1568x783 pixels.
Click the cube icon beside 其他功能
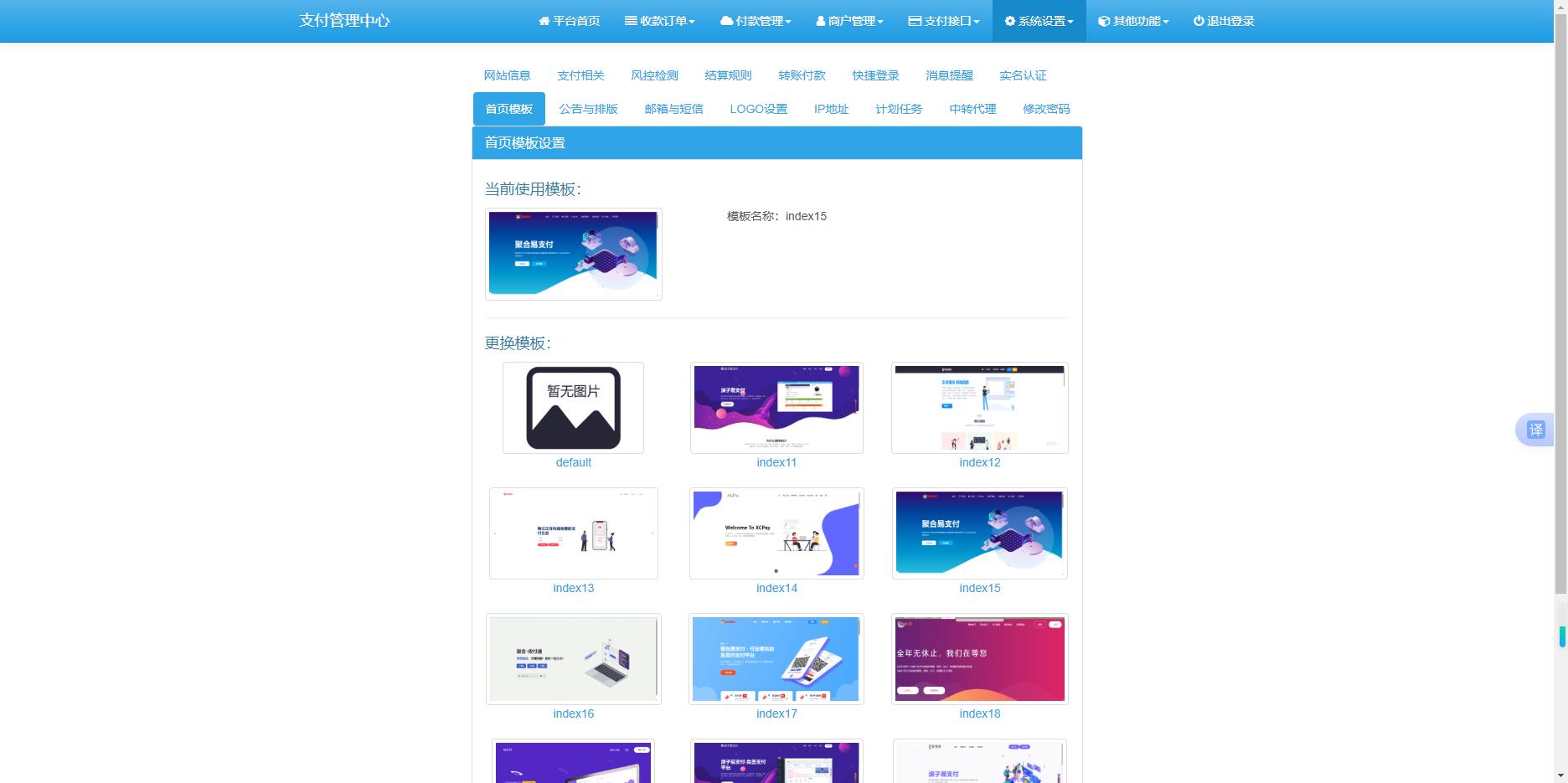click(x=1104, y=21)
